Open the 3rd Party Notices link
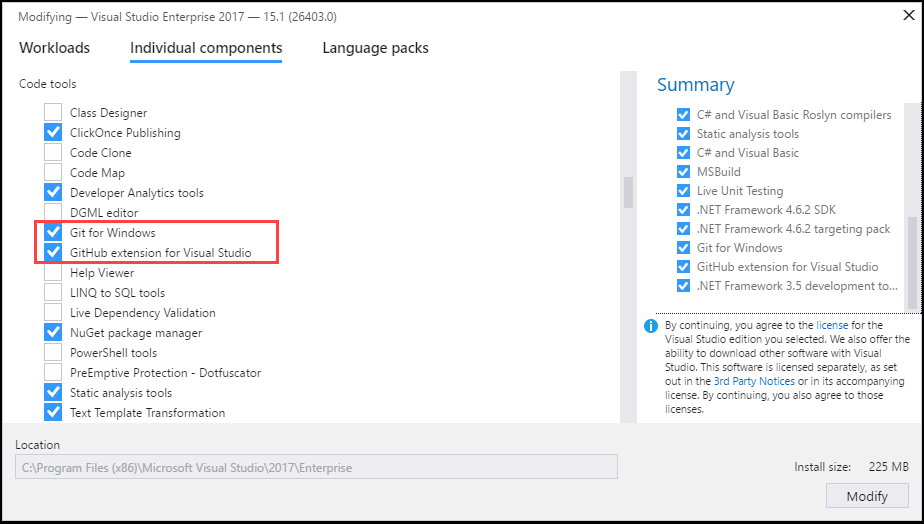The width and height of the screenshot is (924, 524). coord(754,382)
